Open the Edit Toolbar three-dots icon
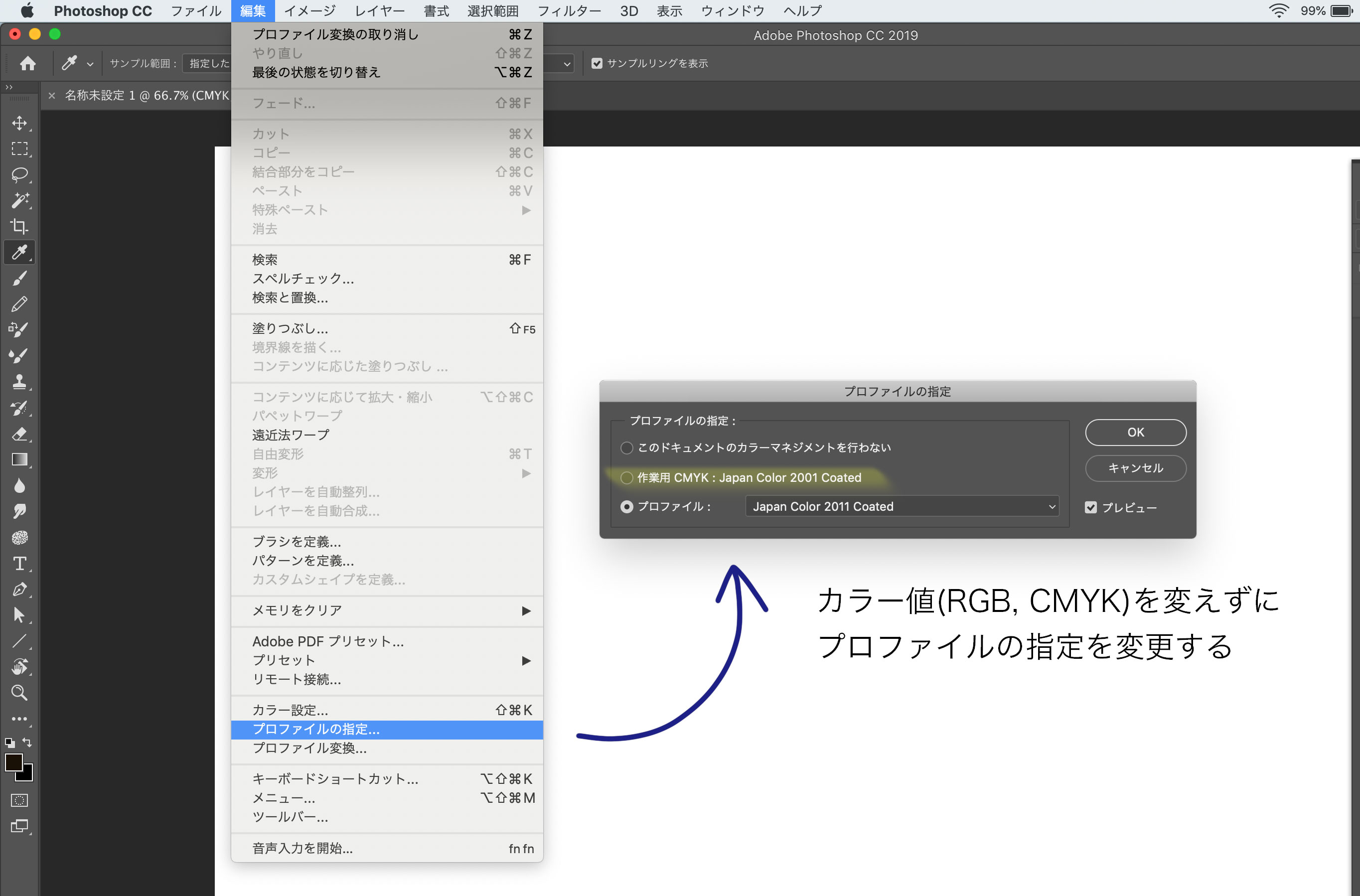The height and width of the screenshot is (896, 1360). [x=19, y=719]
